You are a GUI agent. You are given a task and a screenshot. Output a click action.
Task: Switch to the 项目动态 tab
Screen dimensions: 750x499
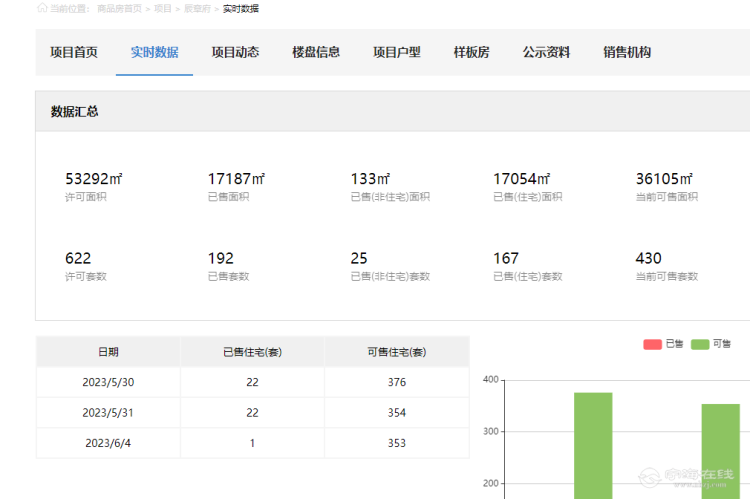pyautogui.click(x=235, y=52)
